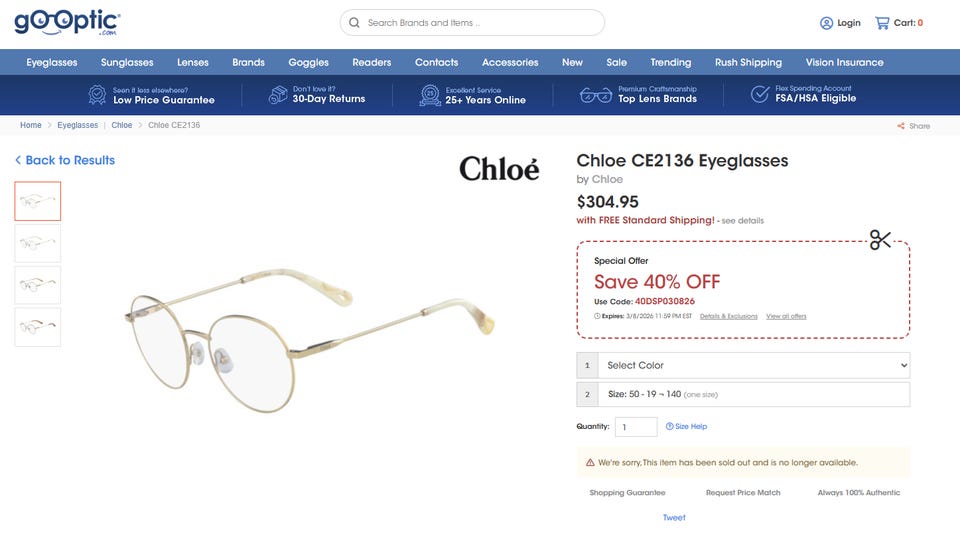Click the Eyeglasses breadcrumb link
This screenshot has height=535, width=960.
coord(78,126)
